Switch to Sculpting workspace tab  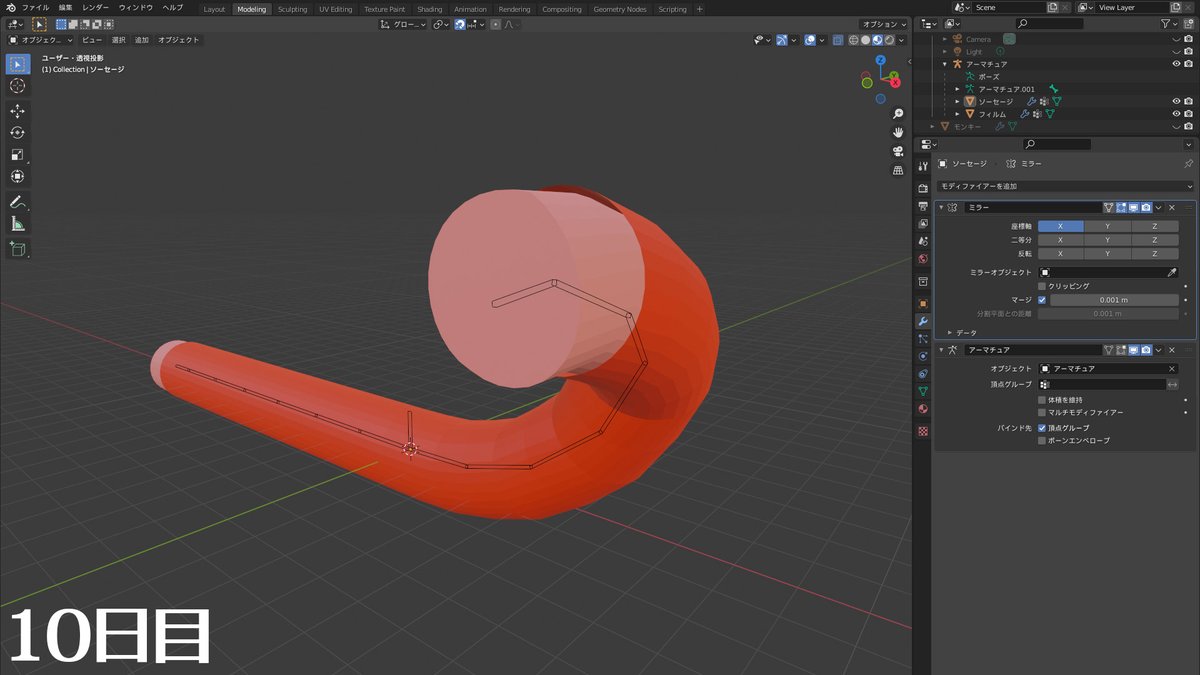292,9
